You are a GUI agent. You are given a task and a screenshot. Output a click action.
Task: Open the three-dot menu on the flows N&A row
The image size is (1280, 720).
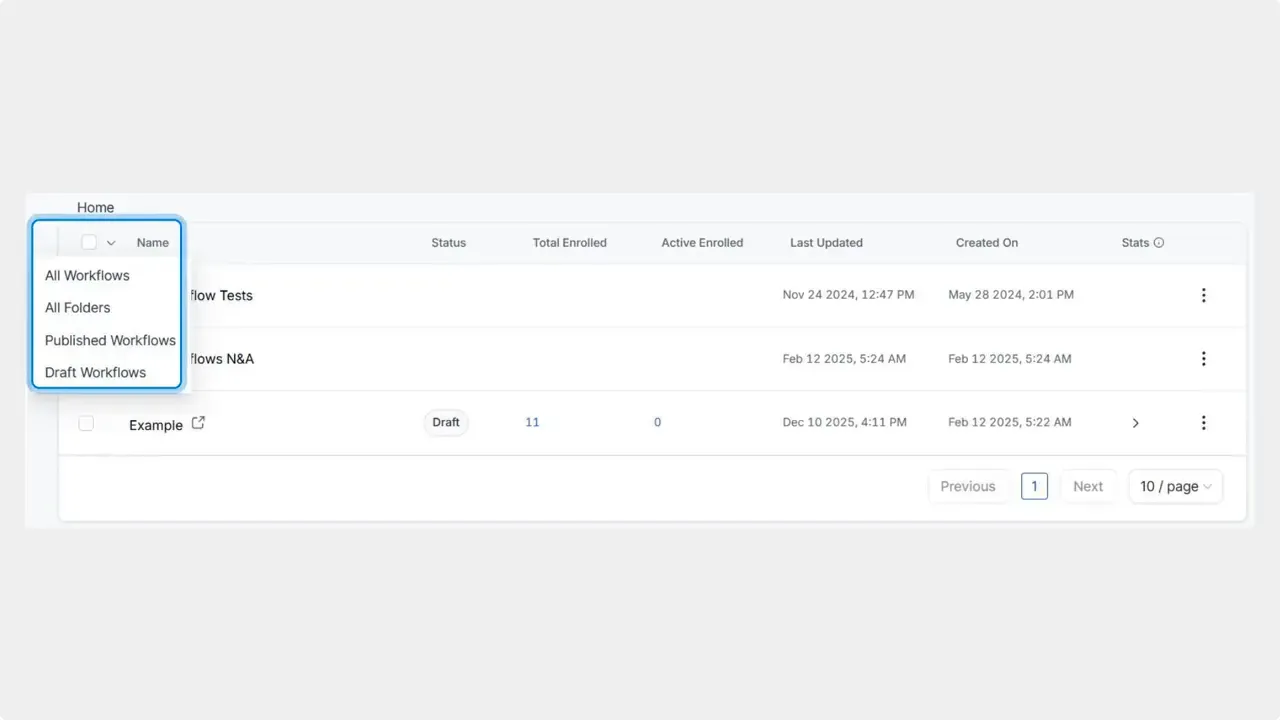pyautogui.click(x=1203, y=359)
